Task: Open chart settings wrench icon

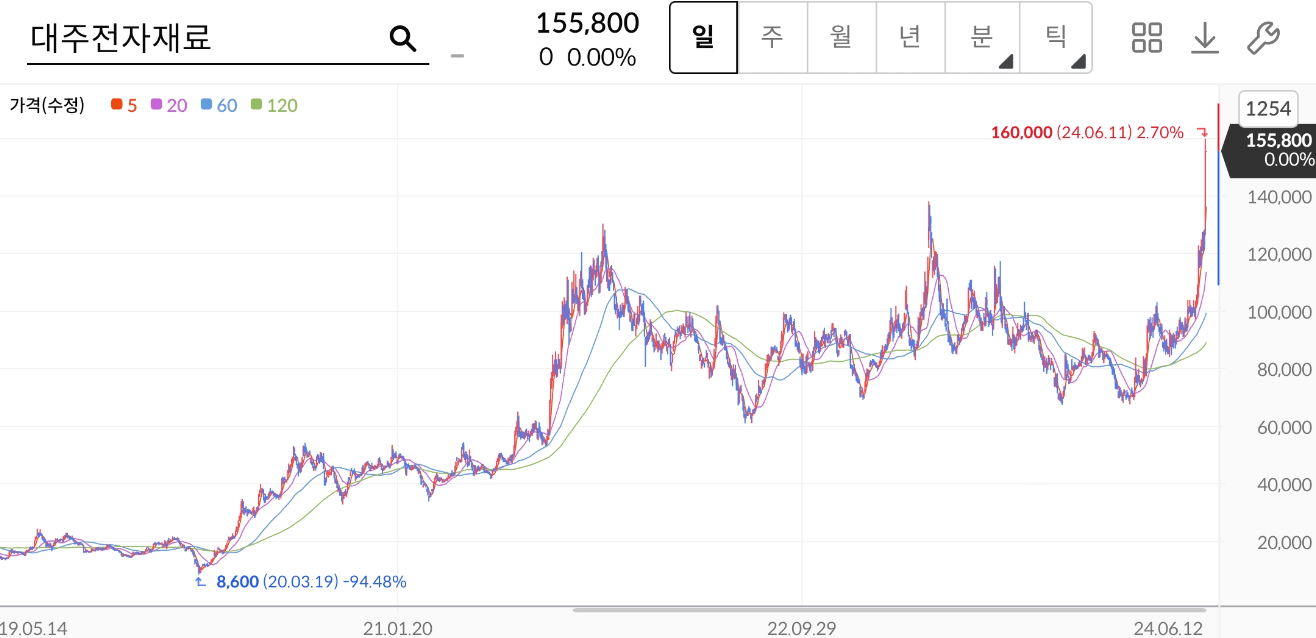Action: 1263,38
